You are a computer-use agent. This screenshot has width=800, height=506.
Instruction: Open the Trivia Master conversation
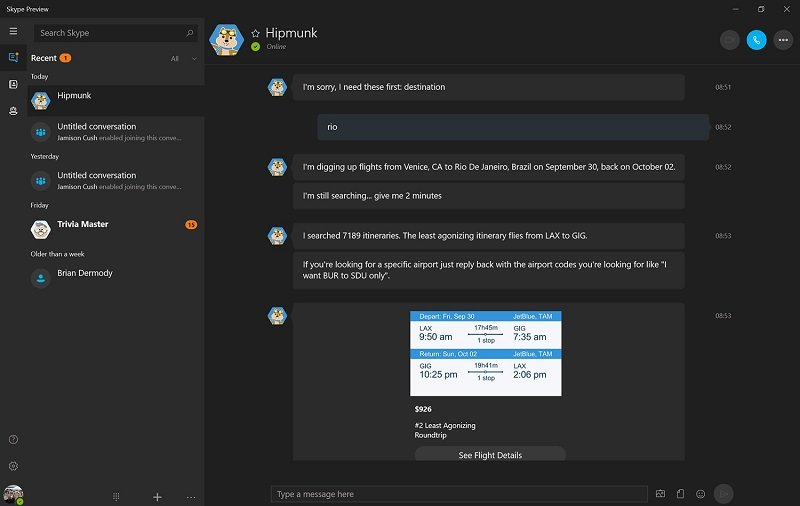click(116, 230)
